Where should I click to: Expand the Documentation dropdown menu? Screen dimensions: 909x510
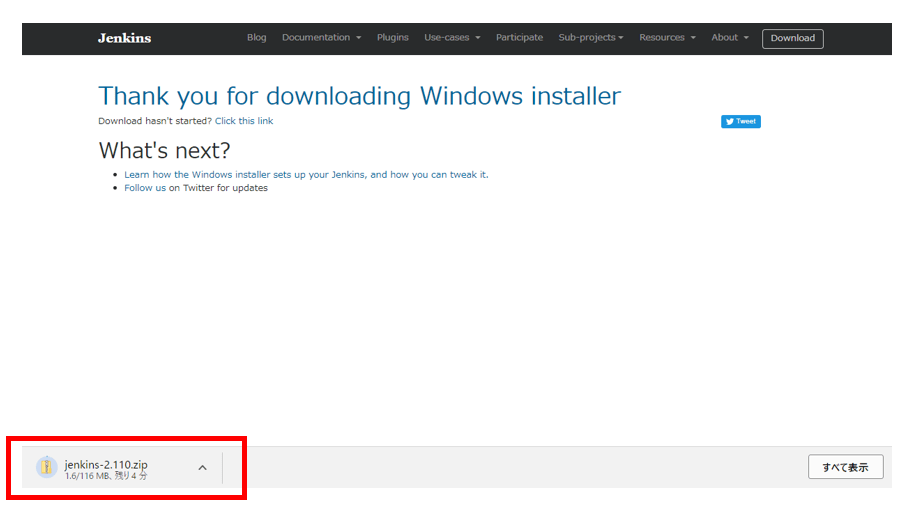tap(322, 38)
